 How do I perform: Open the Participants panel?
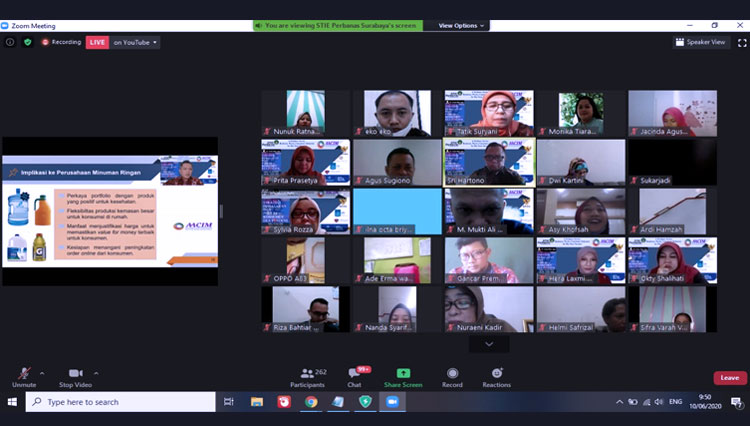click(x=307, y=376)
